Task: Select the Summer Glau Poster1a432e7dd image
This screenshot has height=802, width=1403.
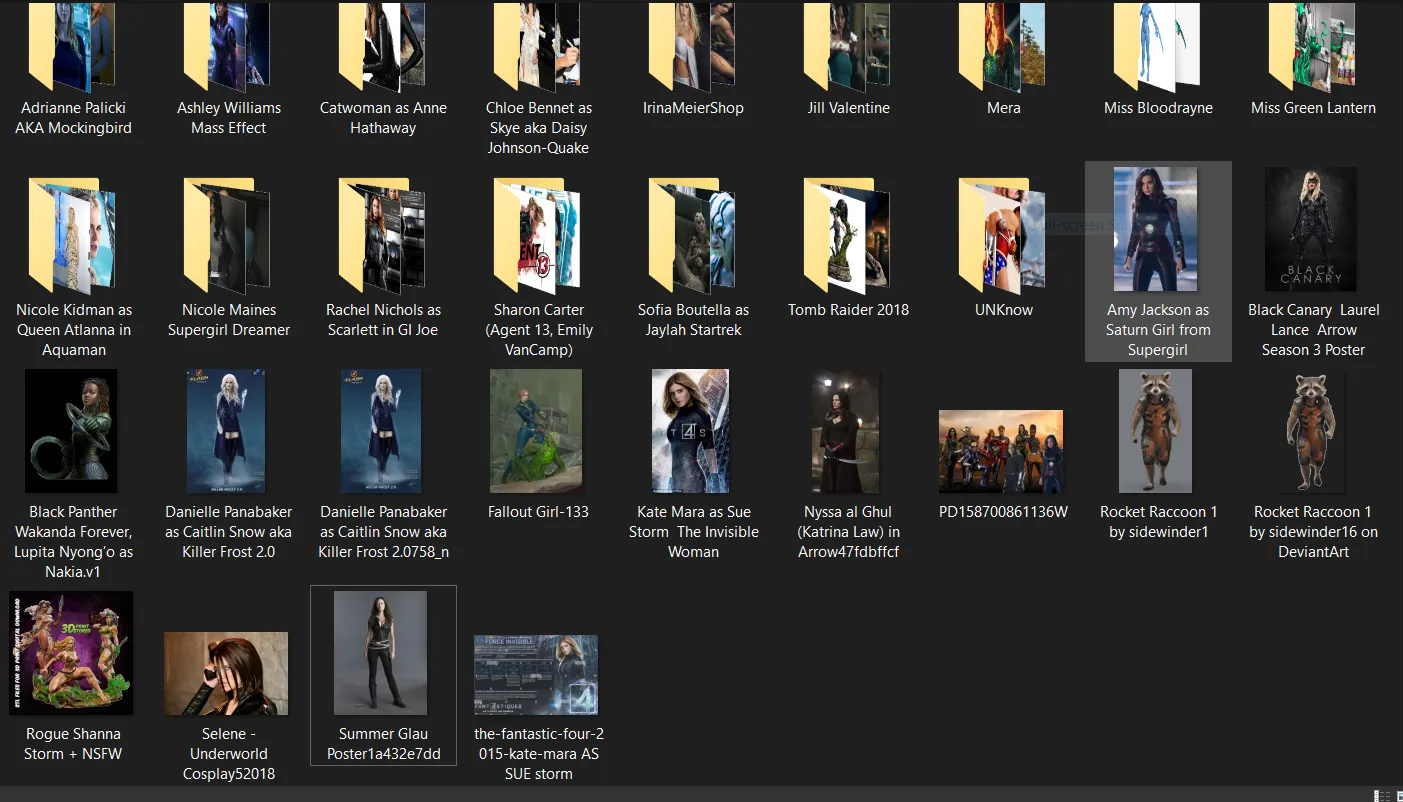Action: [383, 676]
